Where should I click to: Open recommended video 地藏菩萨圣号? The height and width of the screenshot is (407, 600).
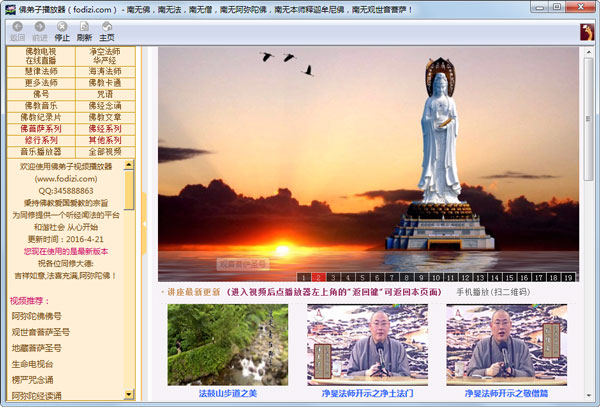click(37, 348)
